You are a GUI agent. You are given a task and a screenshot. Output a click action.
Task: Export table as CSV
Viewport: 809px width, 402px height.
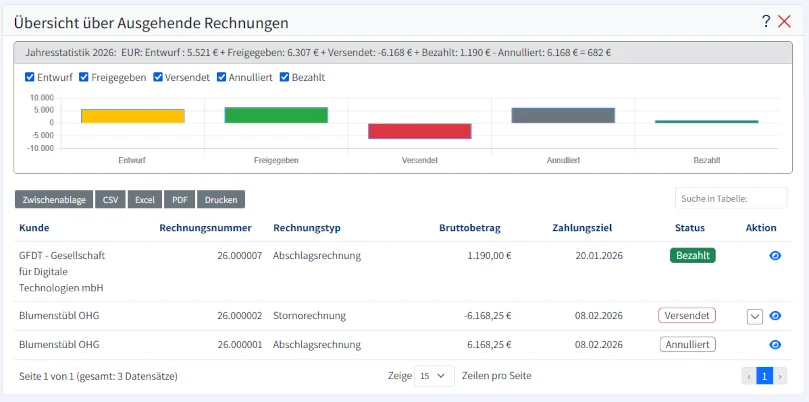pyautogui.click(x=110, y=200)
